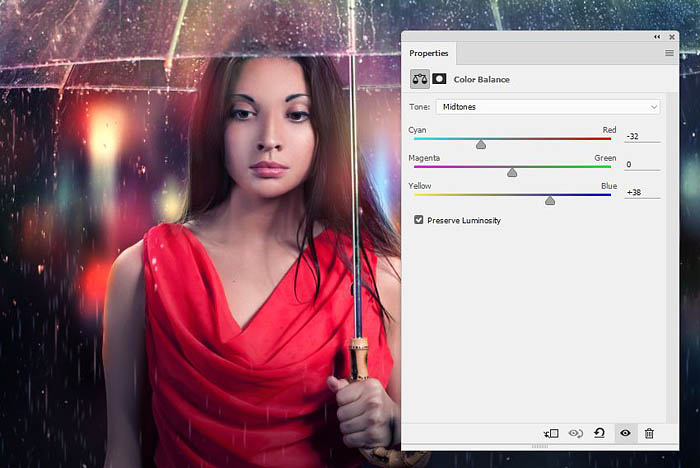The image size is (700, 468).
Task: Reset adjustment to defaults icon
Action: pyautogui.click(x=600, y=433)
